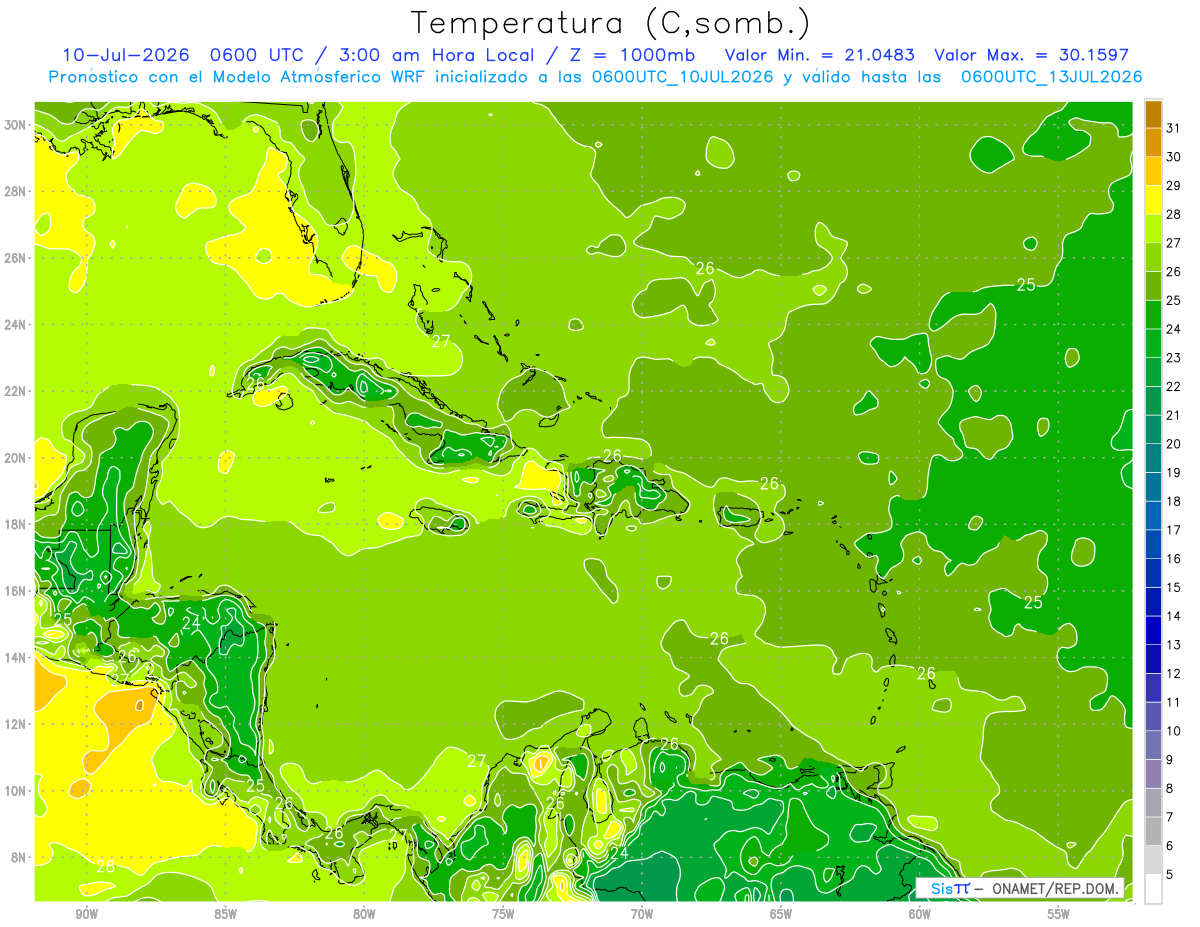The width and height of the screenshot is (1200, 927).
Task: Click the '28' value on the color scale
Action: coord(1174,214)
